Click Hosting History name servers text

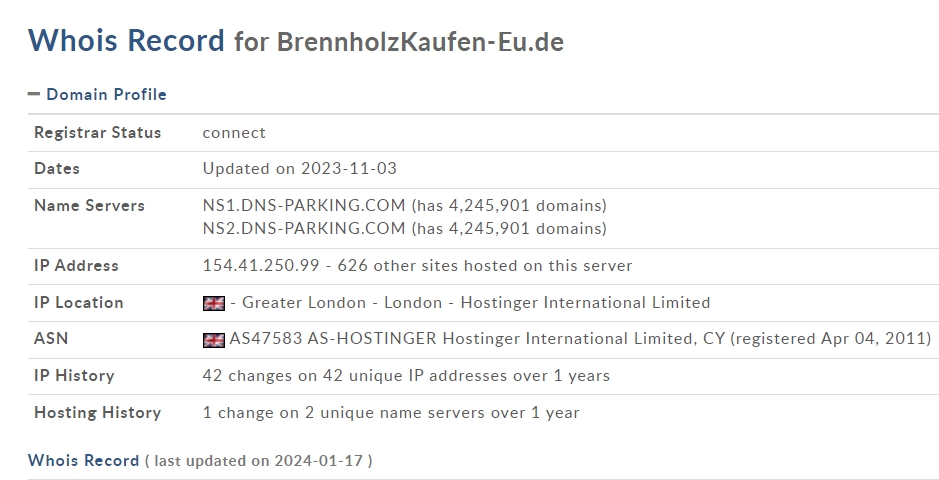[x=391, y=413]
